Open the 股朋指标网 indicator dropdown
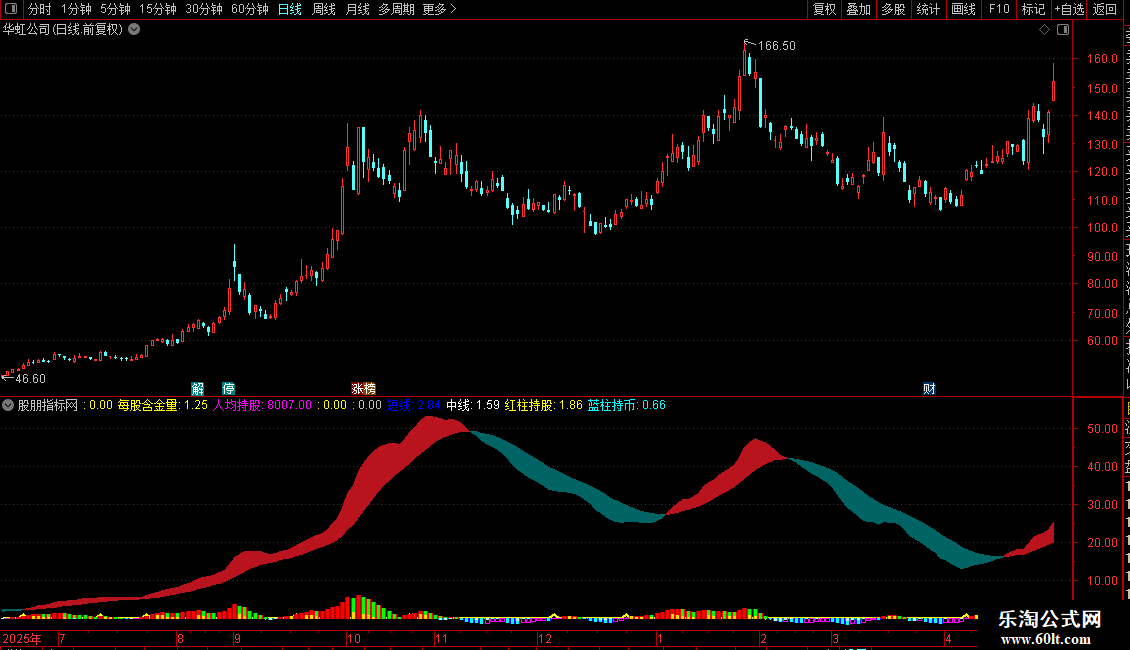1130x650 pixels. (8, 405)
